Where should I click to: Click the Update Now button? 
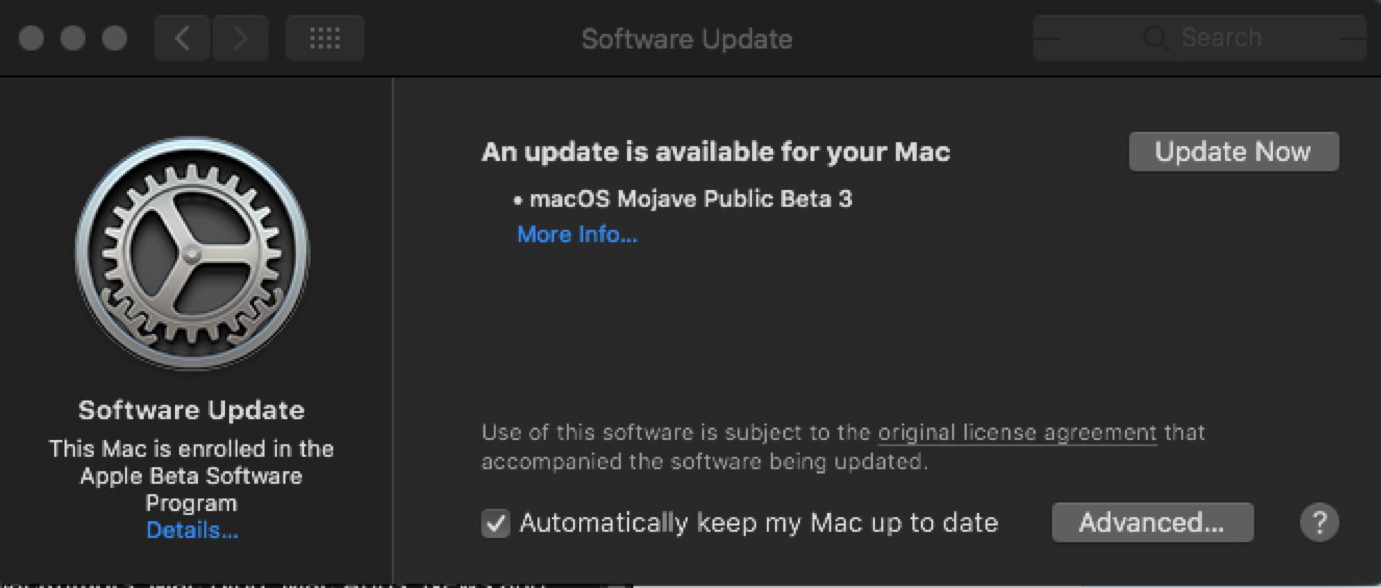[x=1233, y=152]
